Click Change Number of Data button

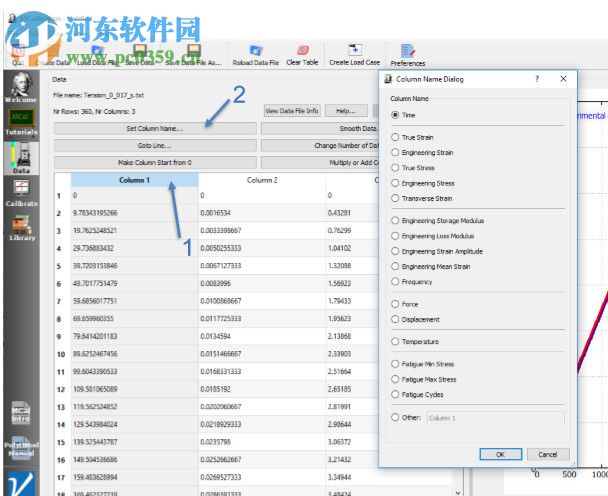click(x=320, y=145)
